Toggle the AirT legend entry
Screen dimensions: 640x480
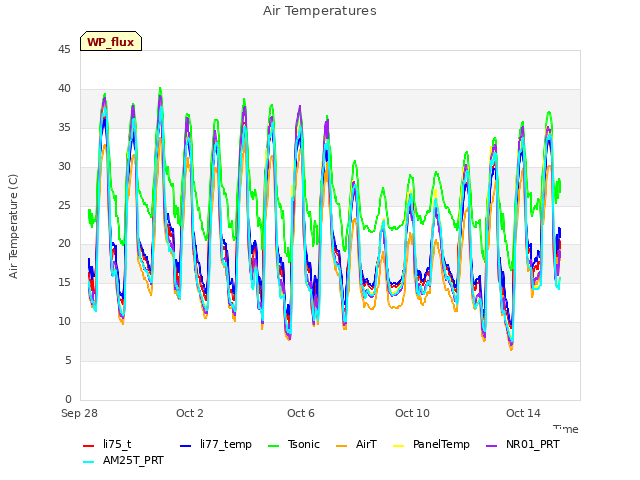pyautogui.click(x=356, y=444)
